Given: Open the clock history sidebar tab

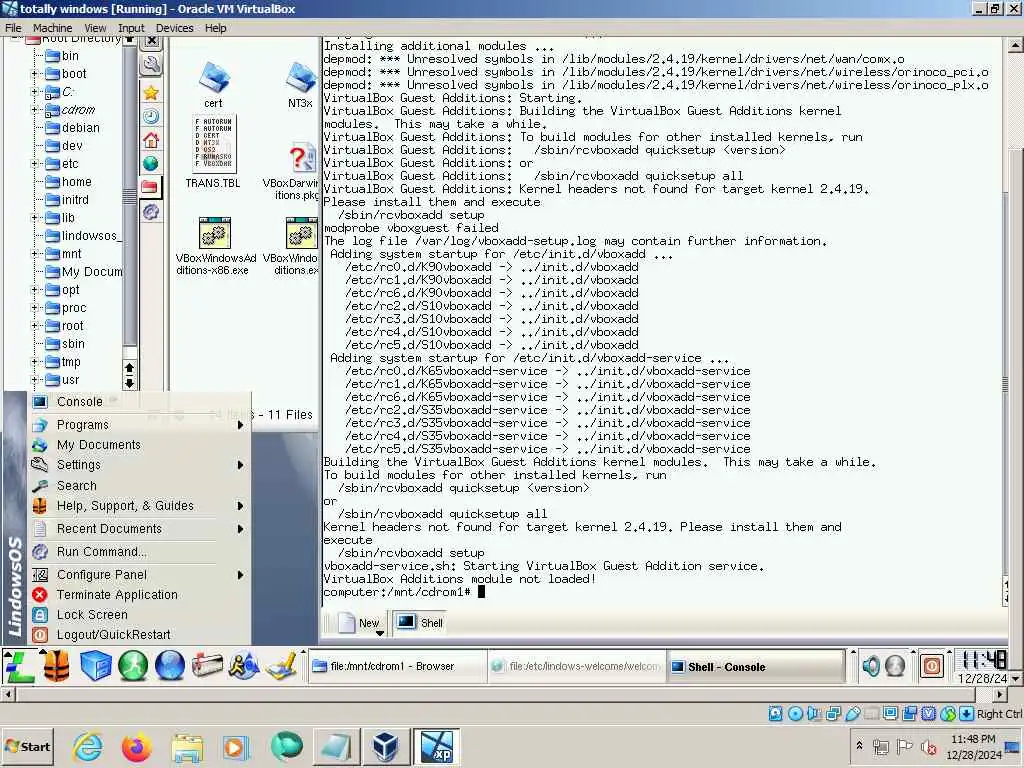Looking at the screenshot, I should (151, 116).
